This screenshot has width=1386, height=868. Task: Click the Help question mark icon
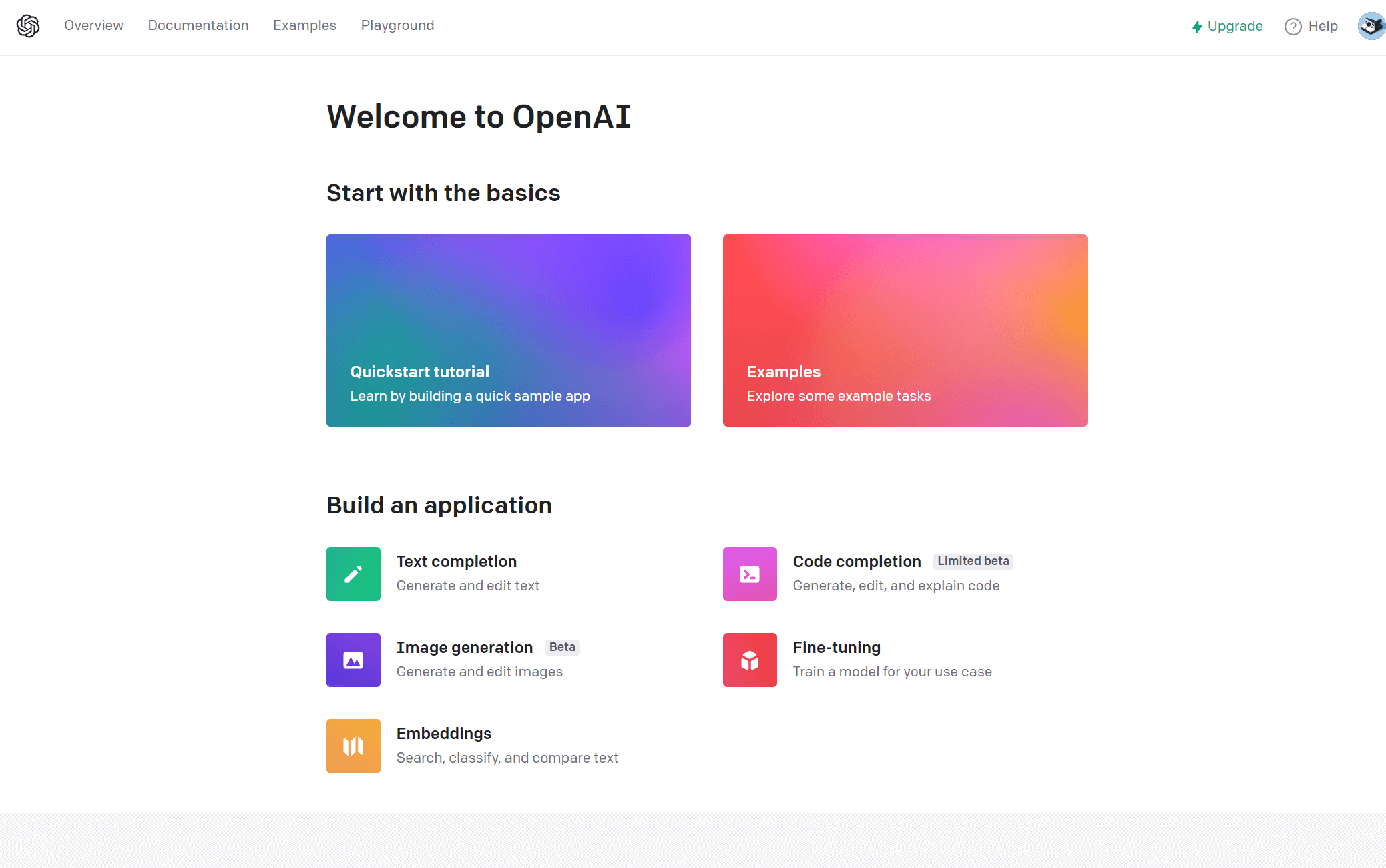(1293, 27)
